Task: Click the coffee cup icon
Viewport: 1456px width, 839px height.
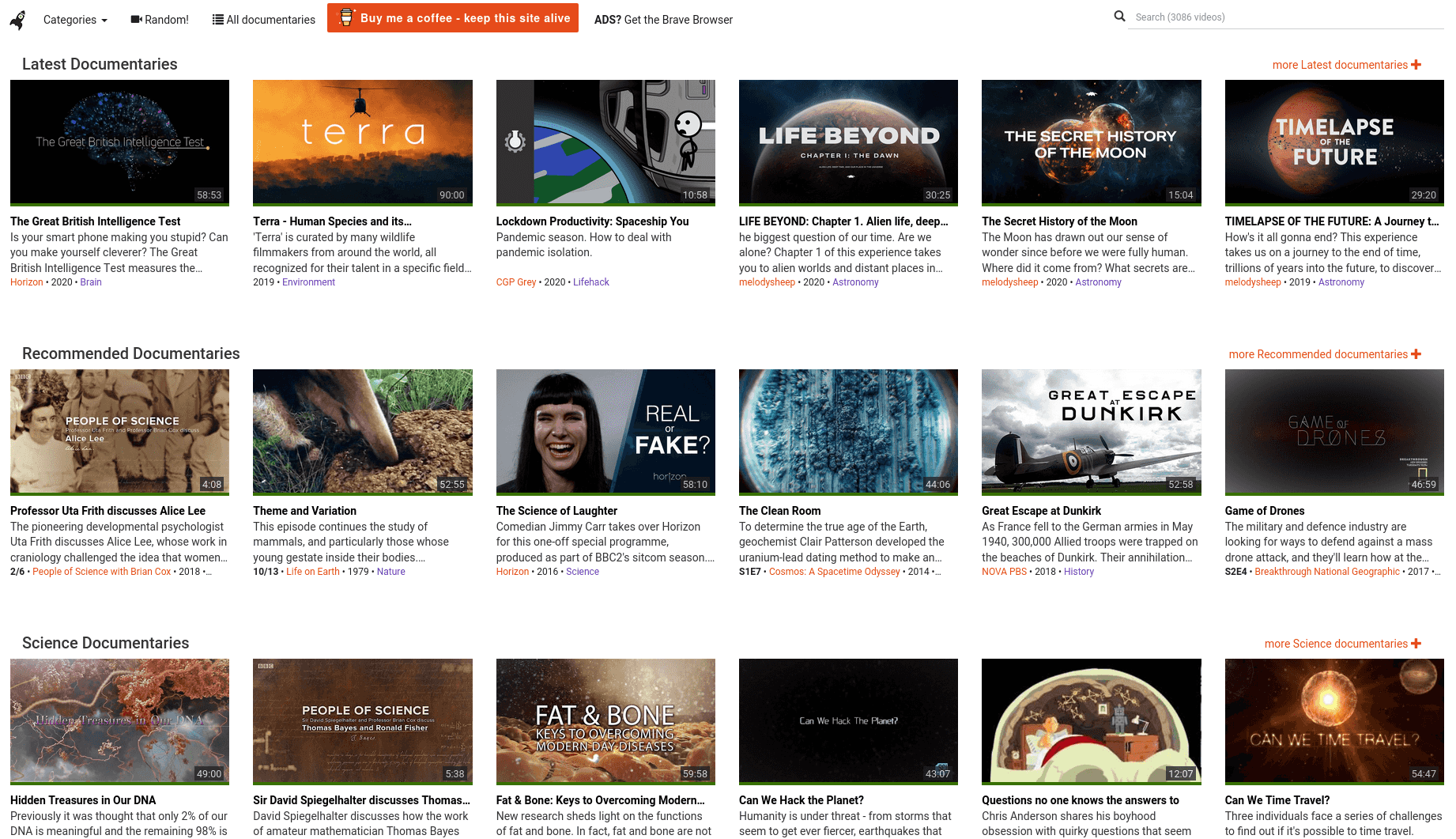Action: 346,17
